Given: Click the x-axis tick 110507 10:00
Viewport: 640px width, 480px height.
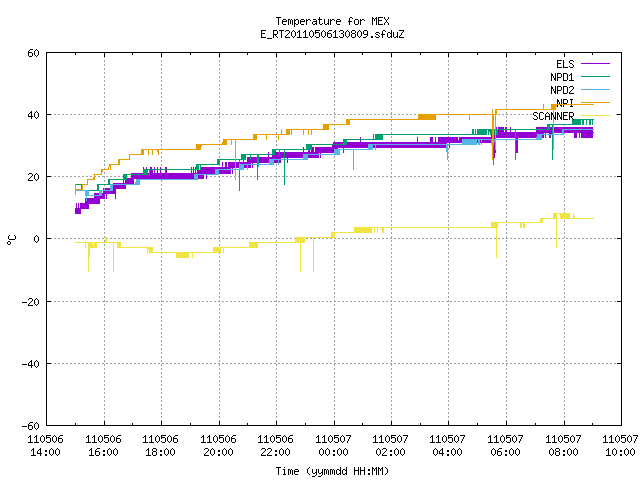Looking at the screenshot, I should click(620, 446).
